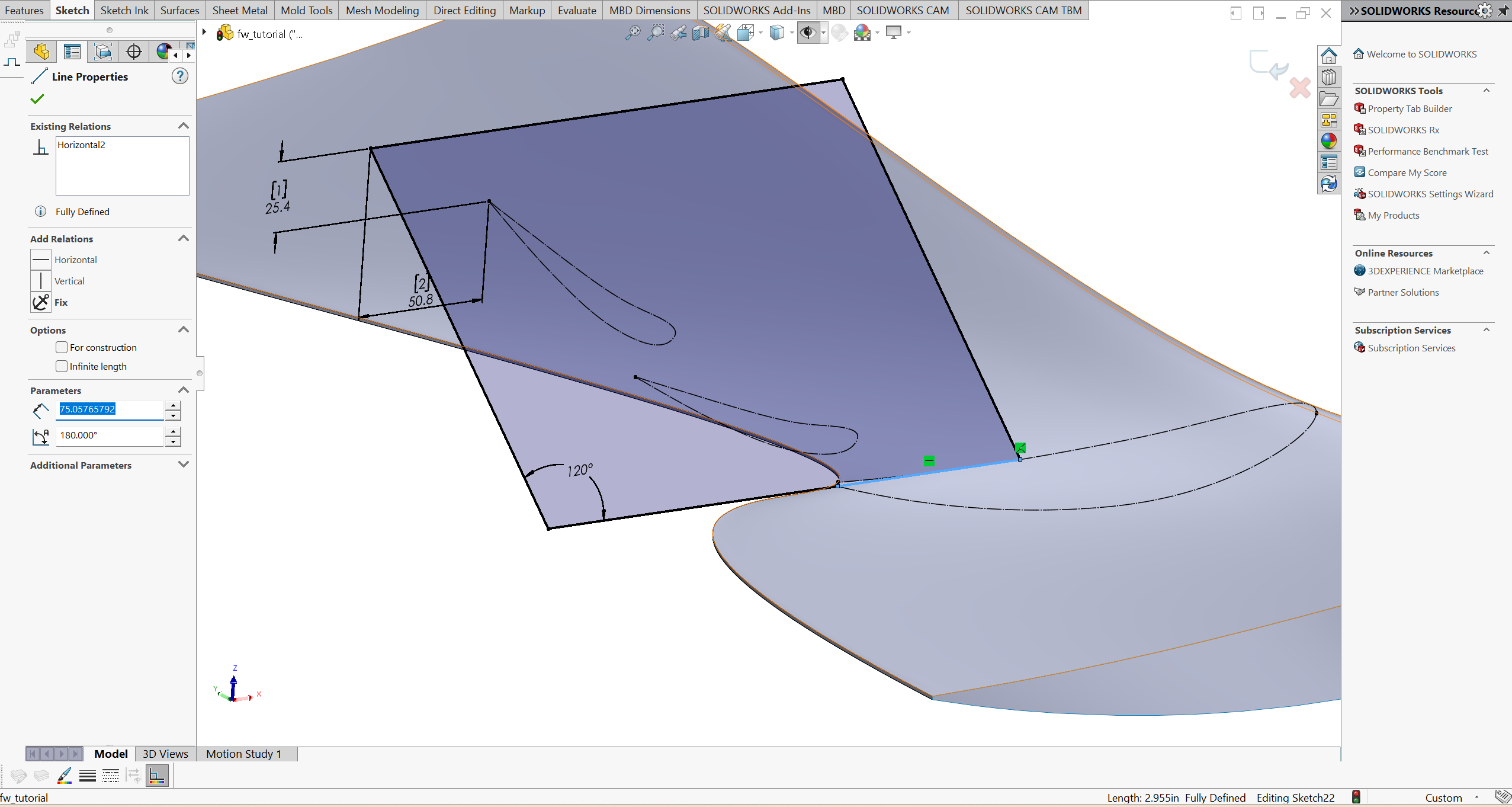This screenshot has height=807, width=1512.
Task: Enable the Infinite length checkbox
Action: 62,366
